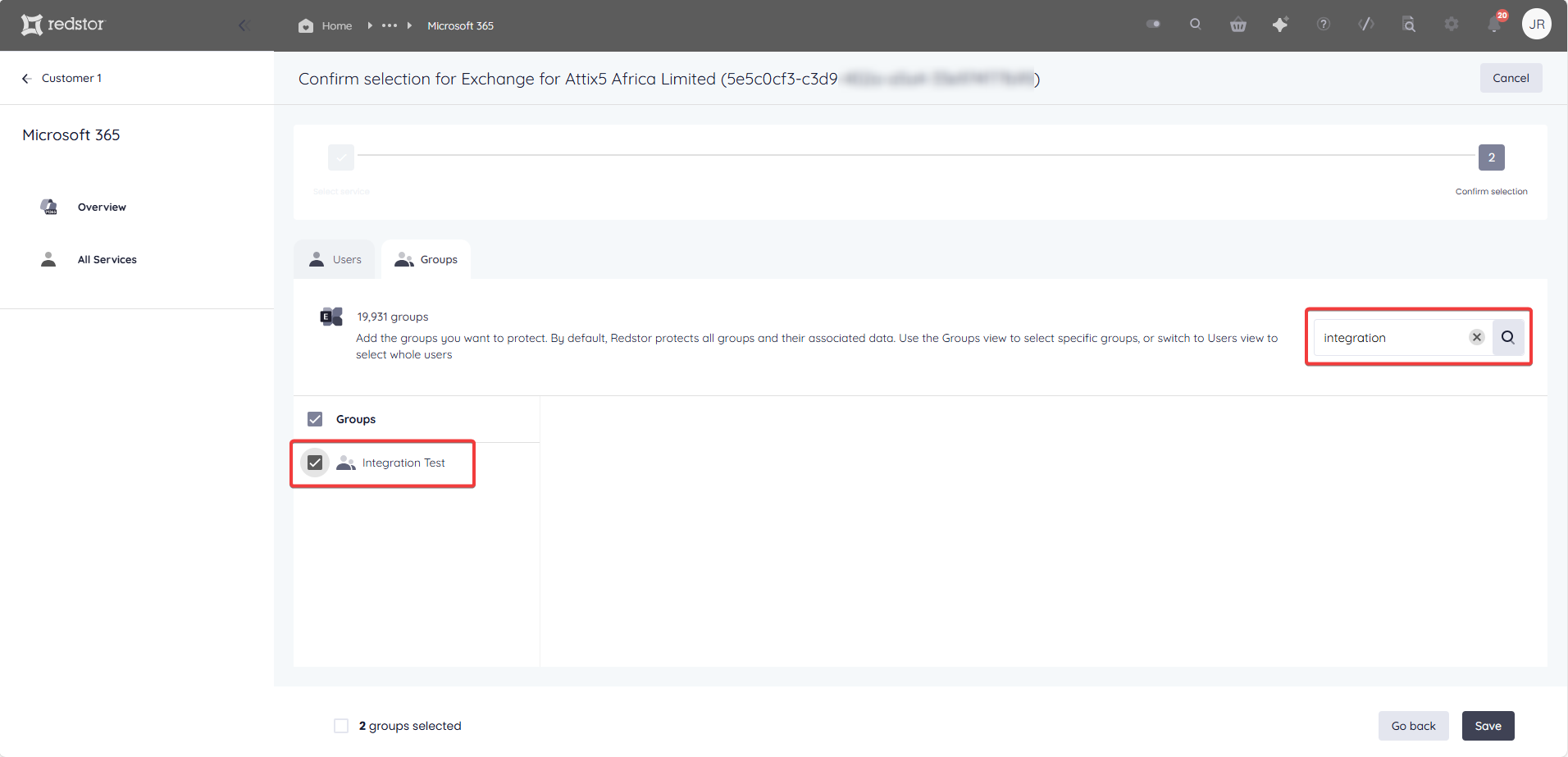This screenshot has height=757, width=1568.
Task: Go to Home breadcrumb
Action: pos(326,25)
